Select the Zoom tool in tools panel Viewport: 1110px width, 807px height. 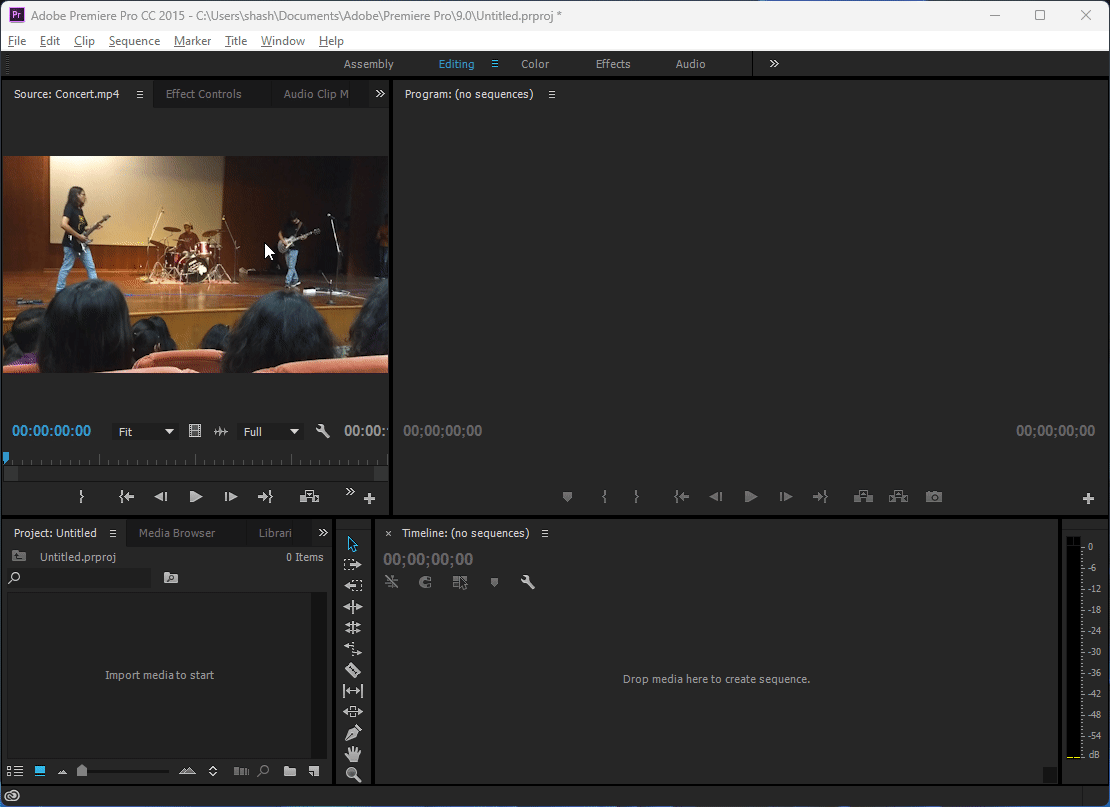pyautogui.click(x=353, y=775)
